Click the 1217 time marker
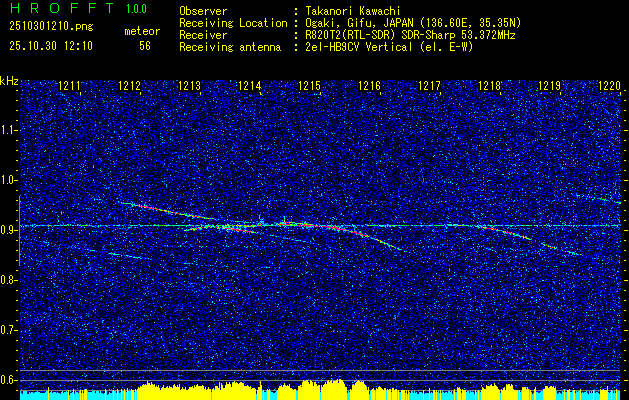The height and width of the screenshot is (400, 629). tap(429, 85)
